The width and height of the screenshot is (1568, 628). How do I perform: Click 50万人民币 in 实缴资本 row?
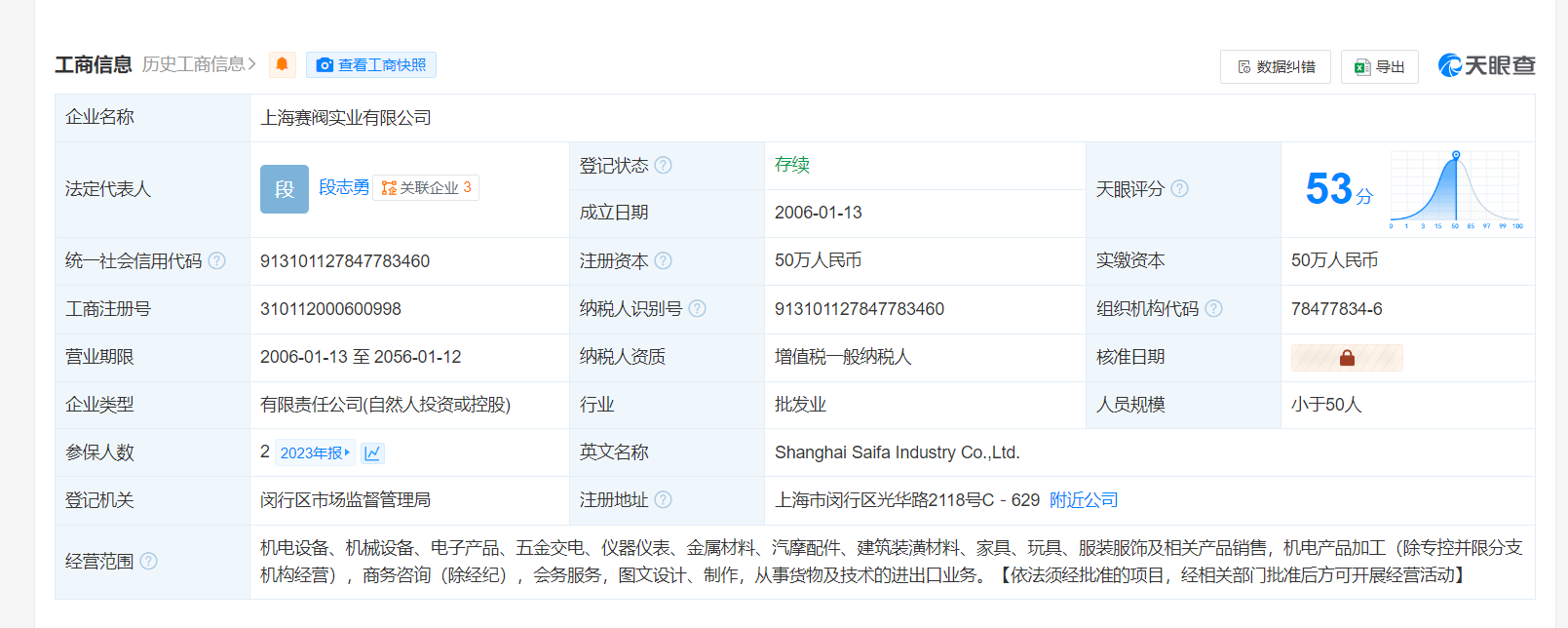[1334, 260]
